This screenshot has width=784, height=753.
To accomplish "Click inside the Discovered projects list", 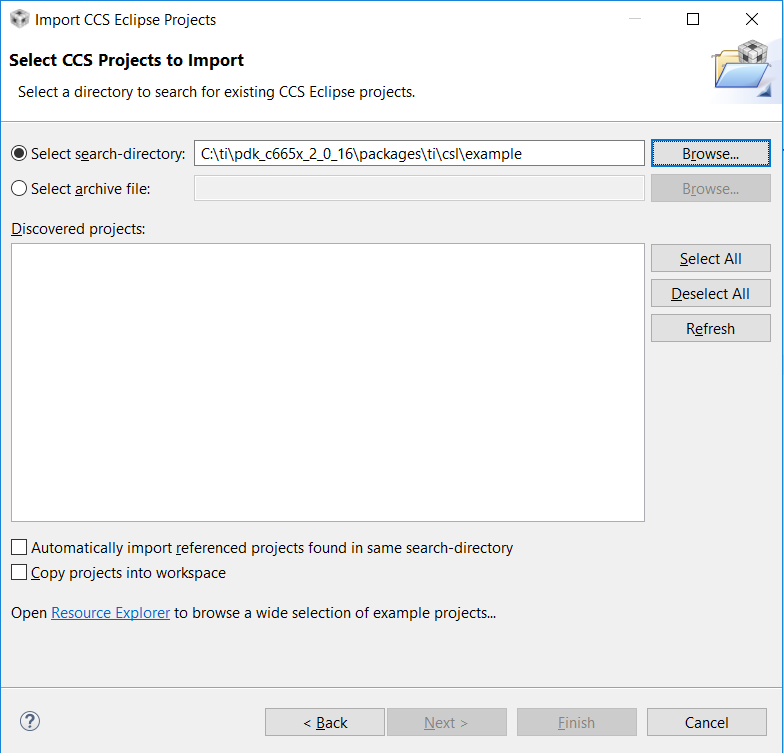I will (328, 382).
